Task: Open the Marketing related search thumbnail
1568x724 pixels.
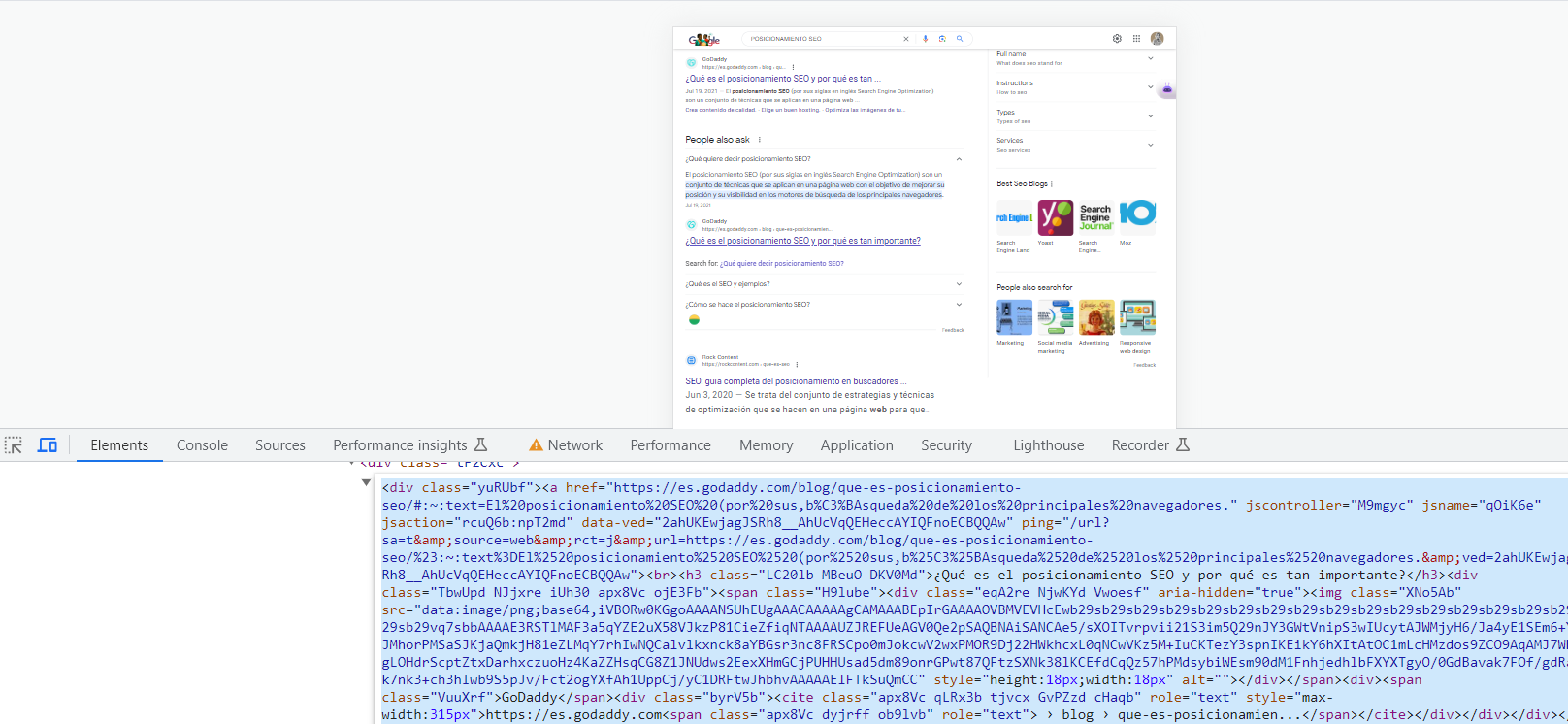Action: click(x=1014, y=317)
